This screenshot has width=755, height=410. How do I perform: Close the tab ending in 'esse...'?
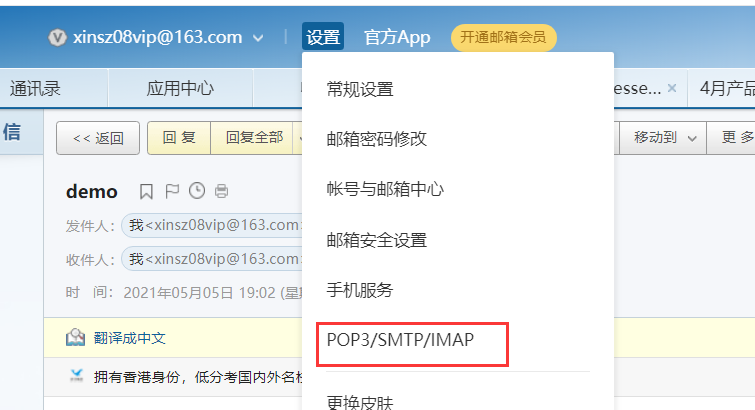[x=672, y=88]
